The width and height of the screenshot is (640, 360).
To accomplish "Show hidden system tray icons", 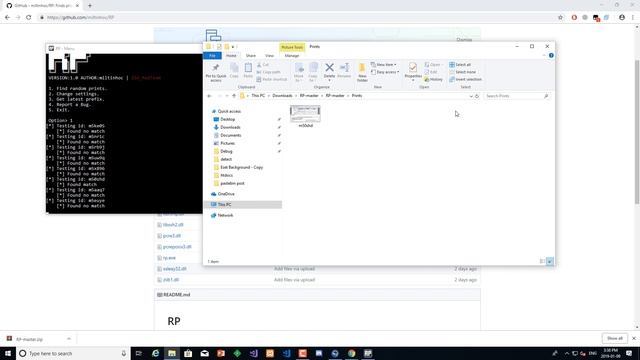I will tap(567, 353).
